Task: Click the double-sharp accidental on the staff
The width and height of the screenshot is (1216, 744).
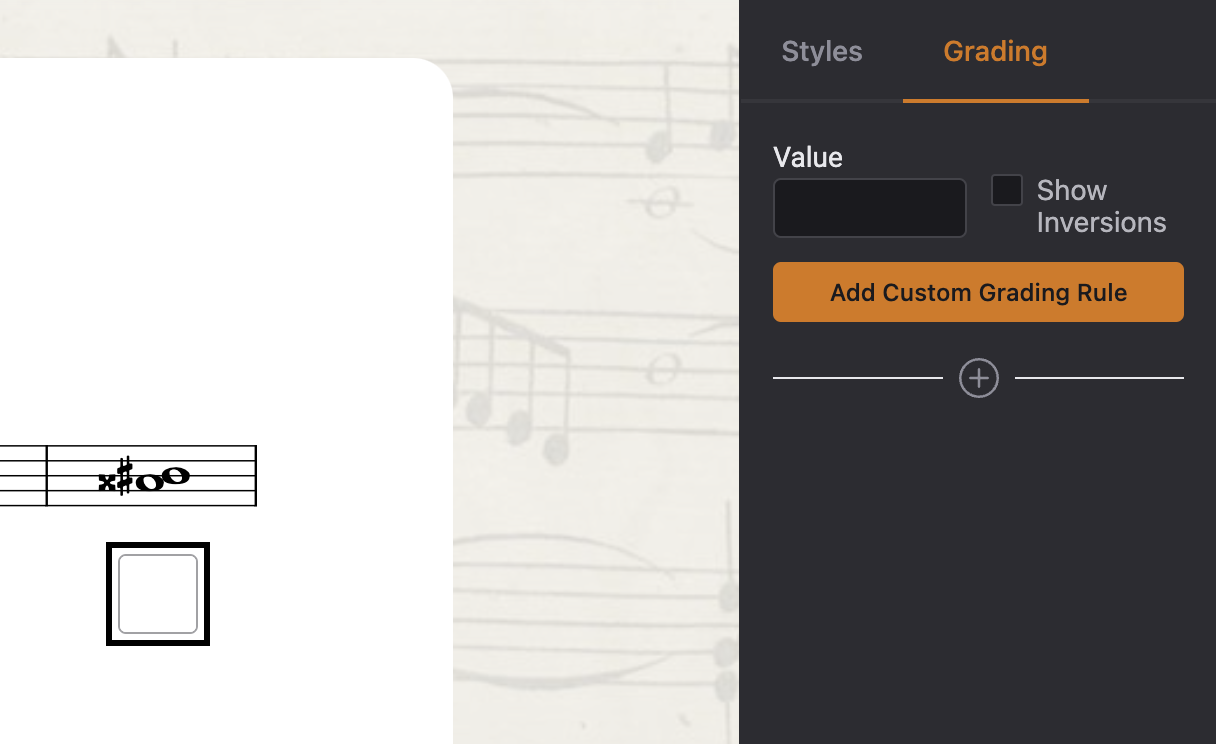Action: [106, 482]
